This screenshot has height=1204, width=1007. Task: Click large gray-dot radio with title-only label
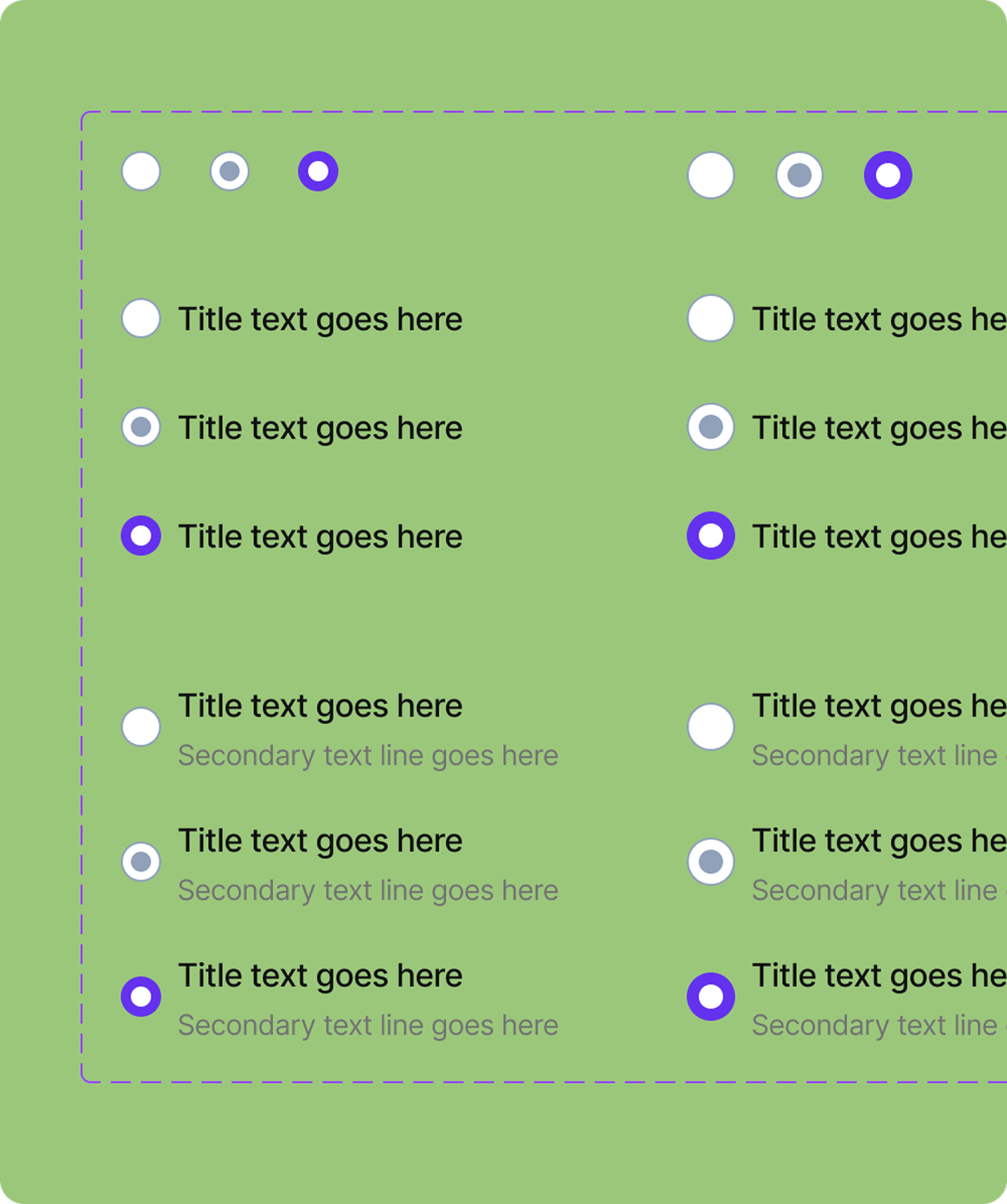pyautogui.click(x=711, y=427)
